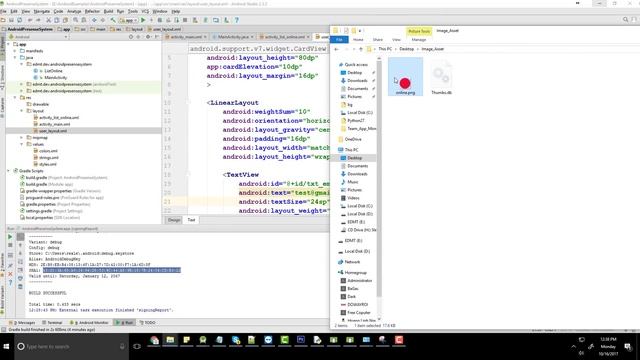640x360 pixels.
Task: Open the Messages tool window tab
Action: [22, 322]
